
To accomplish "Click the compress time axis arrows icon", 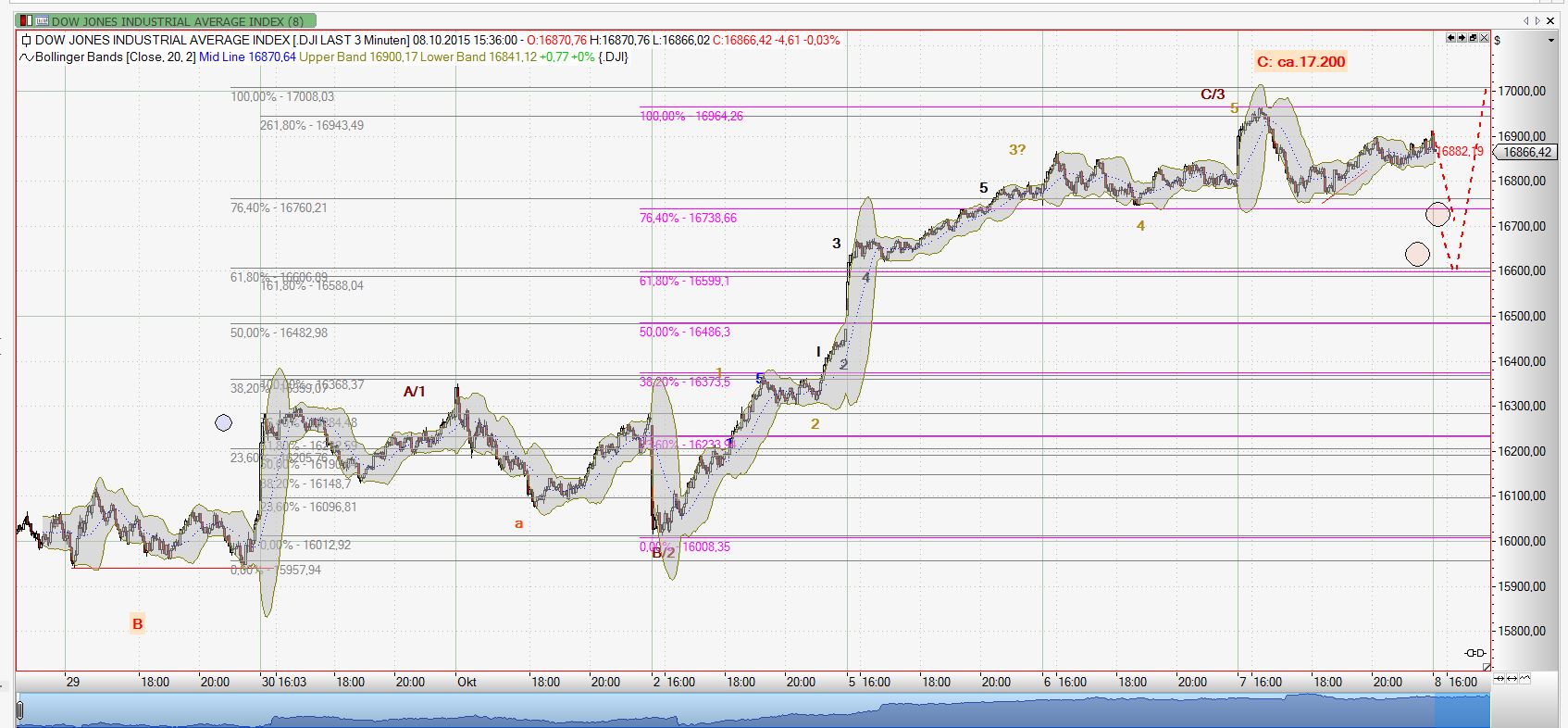I will click(x=1500, y=679).
